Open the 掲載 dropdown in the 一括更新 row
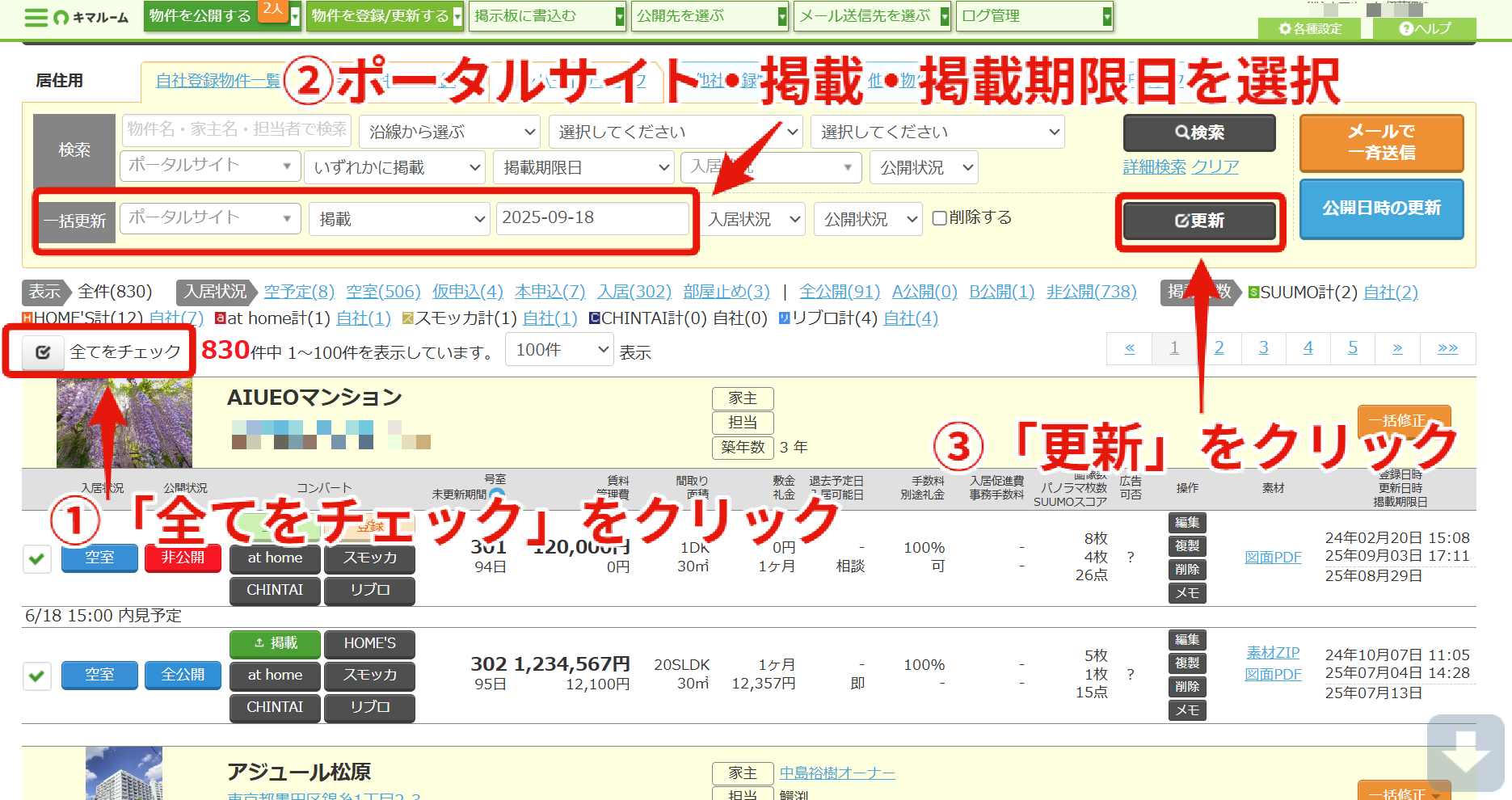This screenshot has width=1512, height=800. [x=399, y=219]
